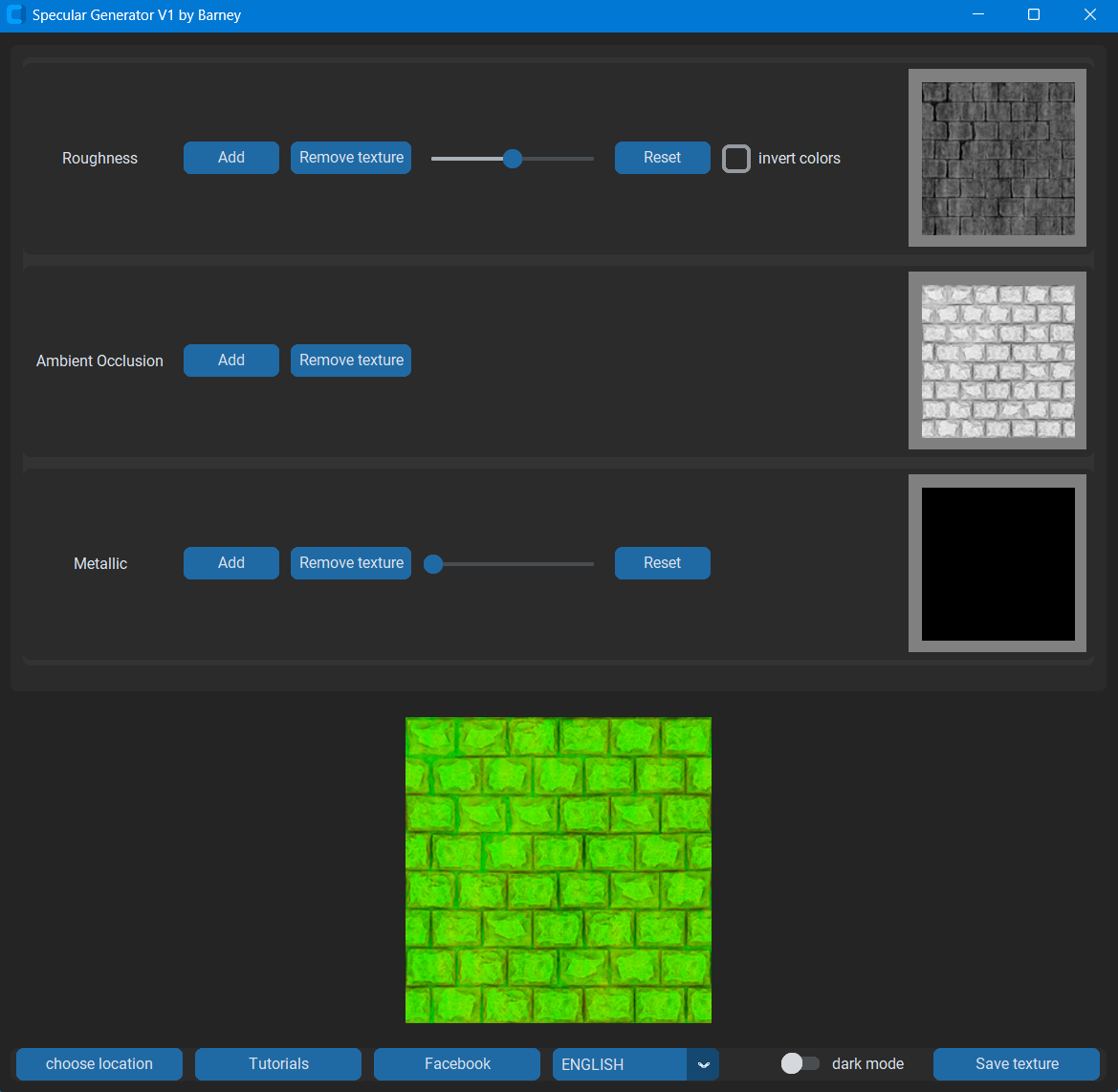
Task: Click the Metallic slider handle
Action: pyautogui.click(x=433, y=564)
